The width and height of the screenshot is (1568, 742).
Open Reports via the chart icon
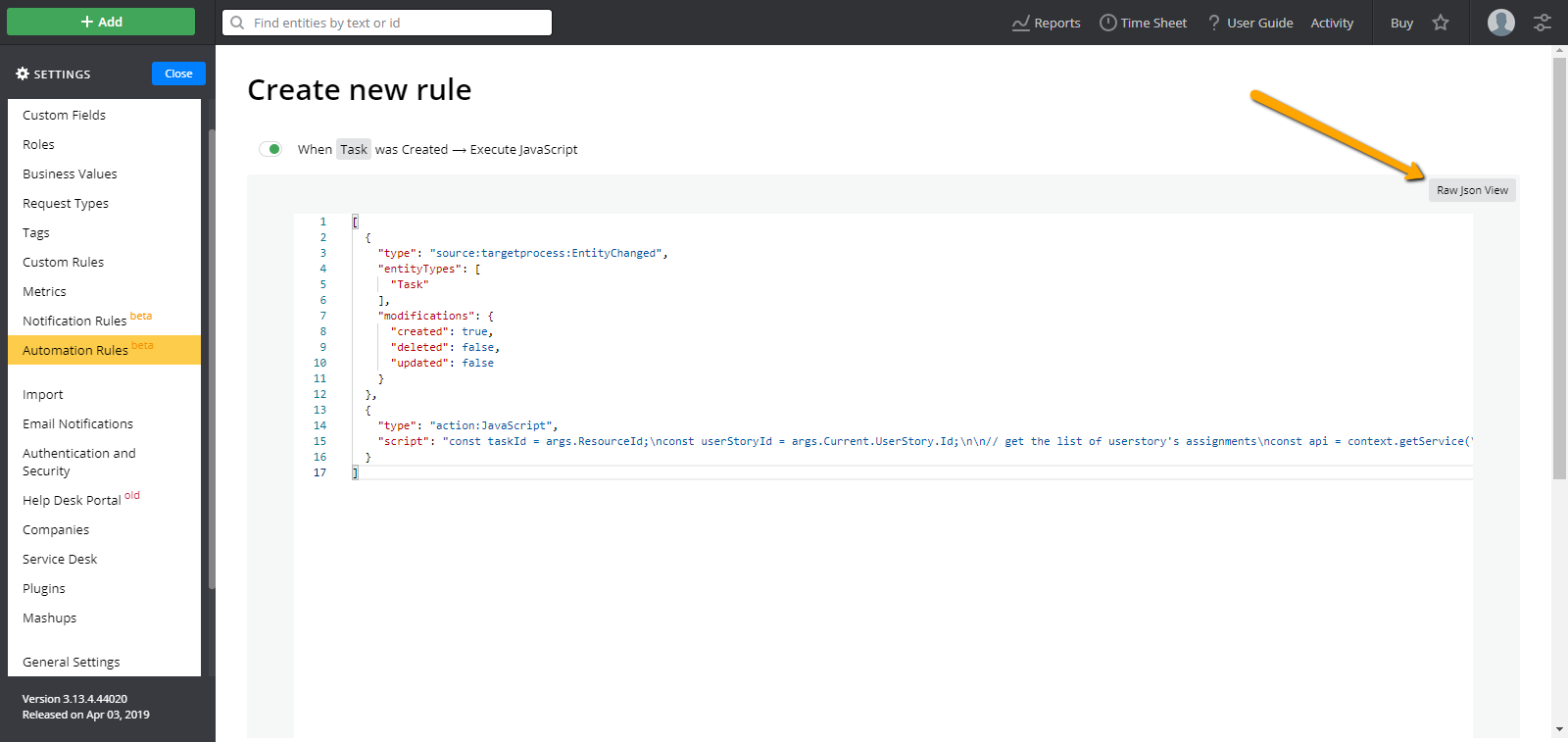[1021, 23]
